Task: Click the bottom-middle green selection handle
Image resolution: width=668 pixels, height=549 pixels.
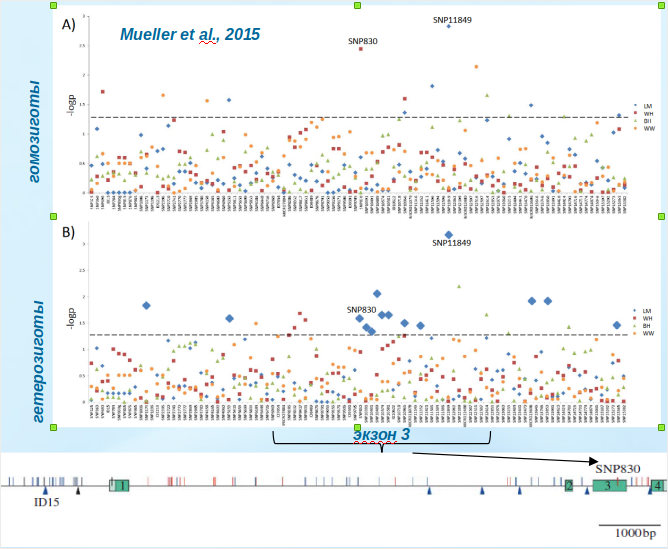Action: 357,427
